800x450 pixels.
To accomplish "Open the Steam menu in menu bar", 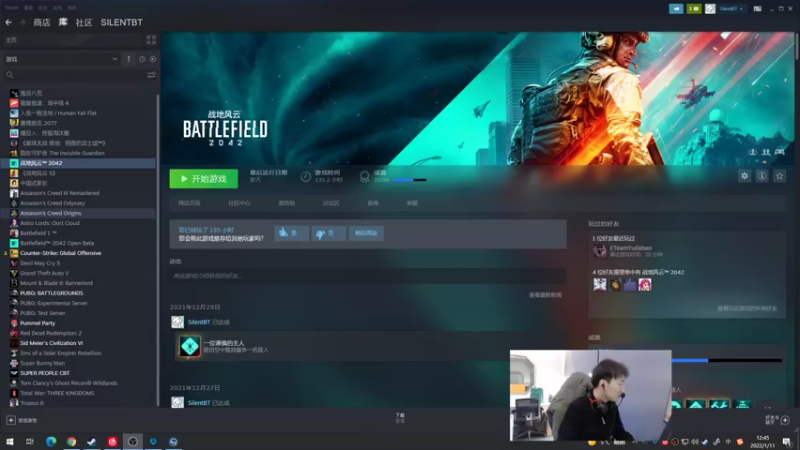I will point(12,8).
